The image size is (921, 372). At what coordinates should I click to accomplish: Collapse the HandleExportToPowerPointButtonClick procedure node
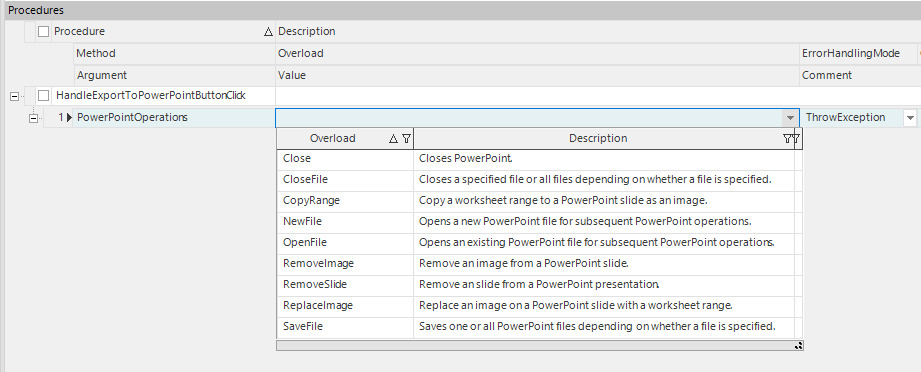(x=14, y=96)
